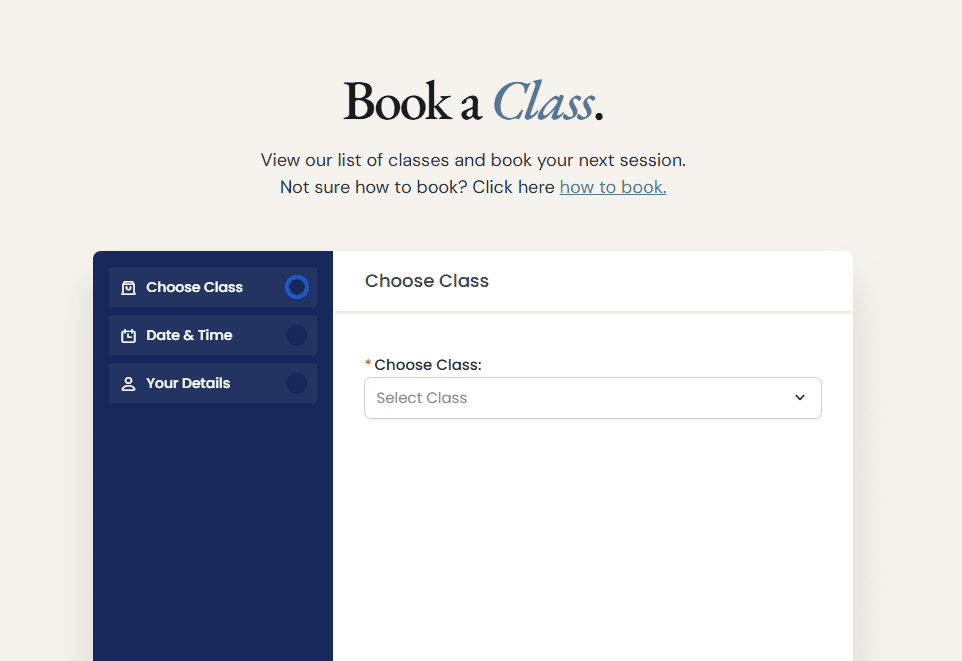
Task: Click the calendar icon beside Date & Time
Action: (128, 336)
